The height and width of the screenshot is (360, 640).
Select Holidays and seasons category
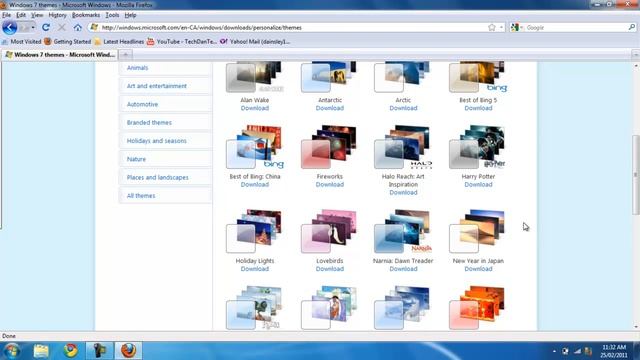click(156, 141)
